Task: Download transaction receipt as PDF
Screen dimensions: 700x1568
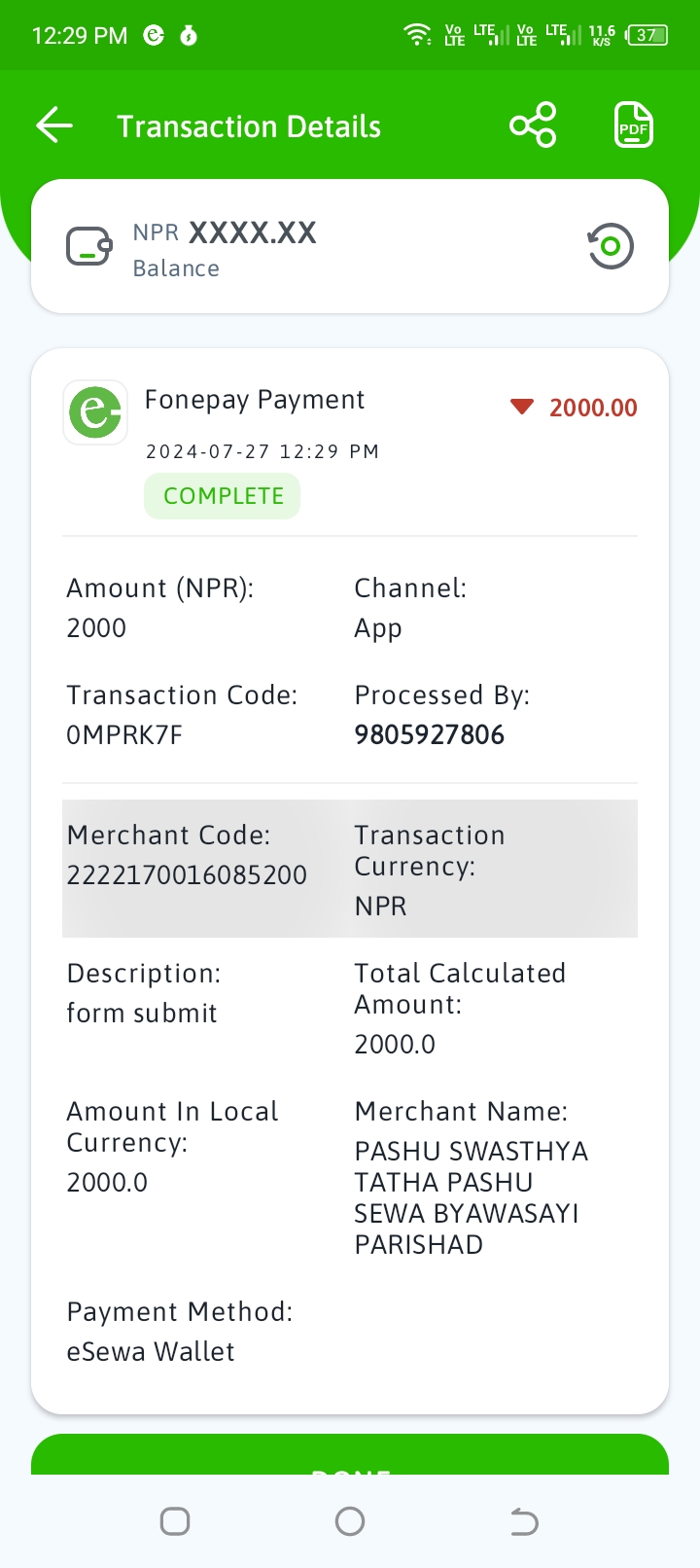Action: (634, 125)
